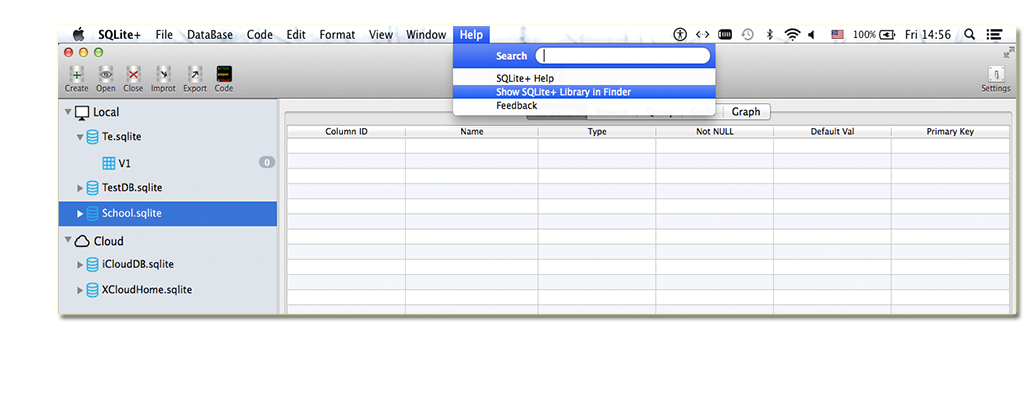Open the Edit menu
The width and height of the screenshot is (1024, 410).
[x=296, y=35]
